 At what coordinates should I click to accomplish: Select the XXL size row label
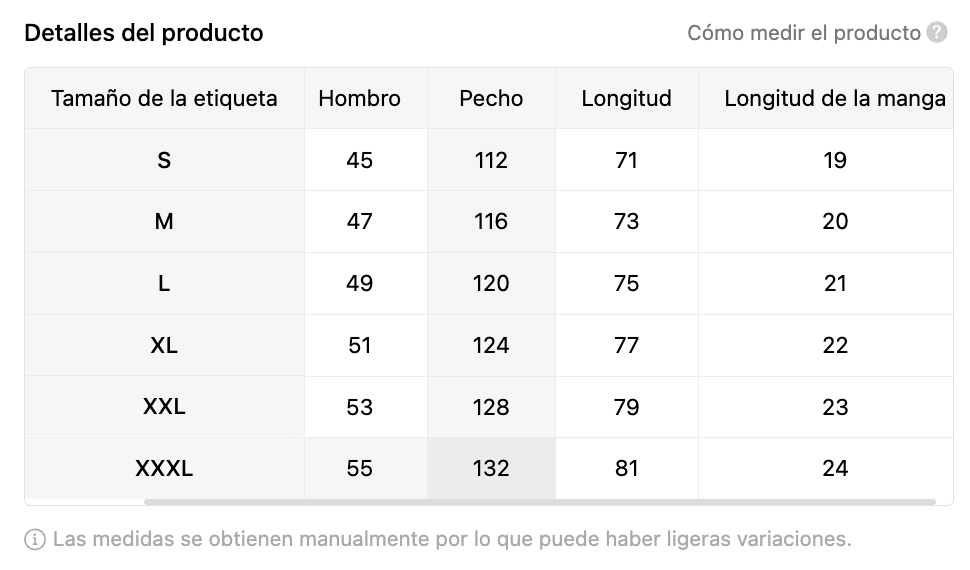click(164, 407)
